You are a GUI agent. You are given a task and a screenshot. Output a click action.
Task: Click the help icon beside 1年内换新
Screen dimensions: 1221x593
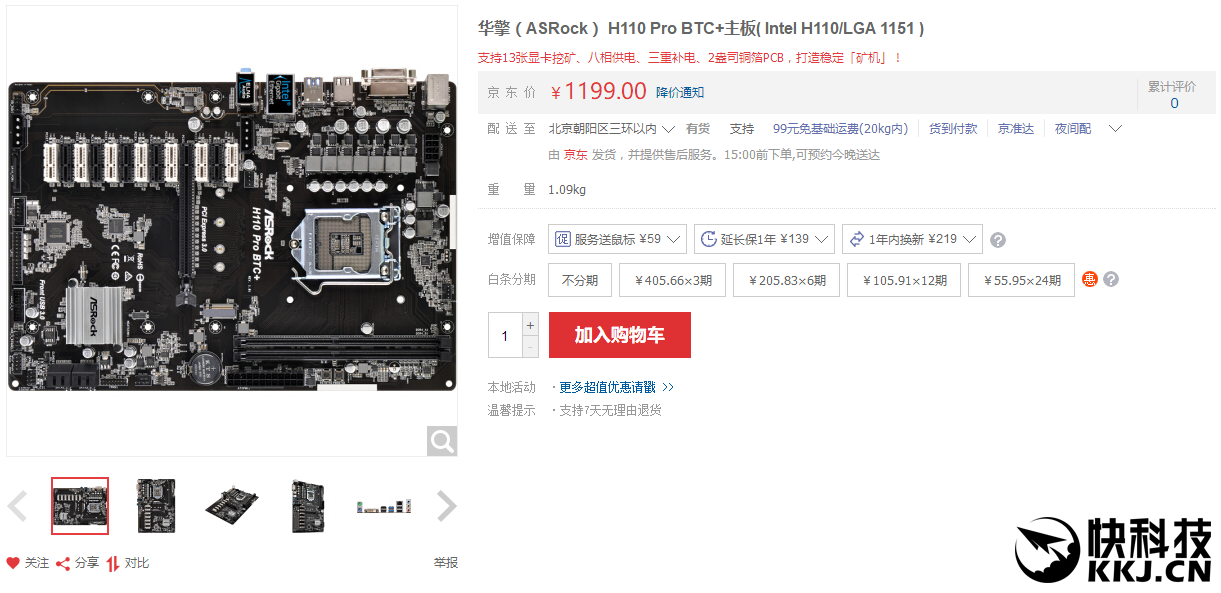997,240
